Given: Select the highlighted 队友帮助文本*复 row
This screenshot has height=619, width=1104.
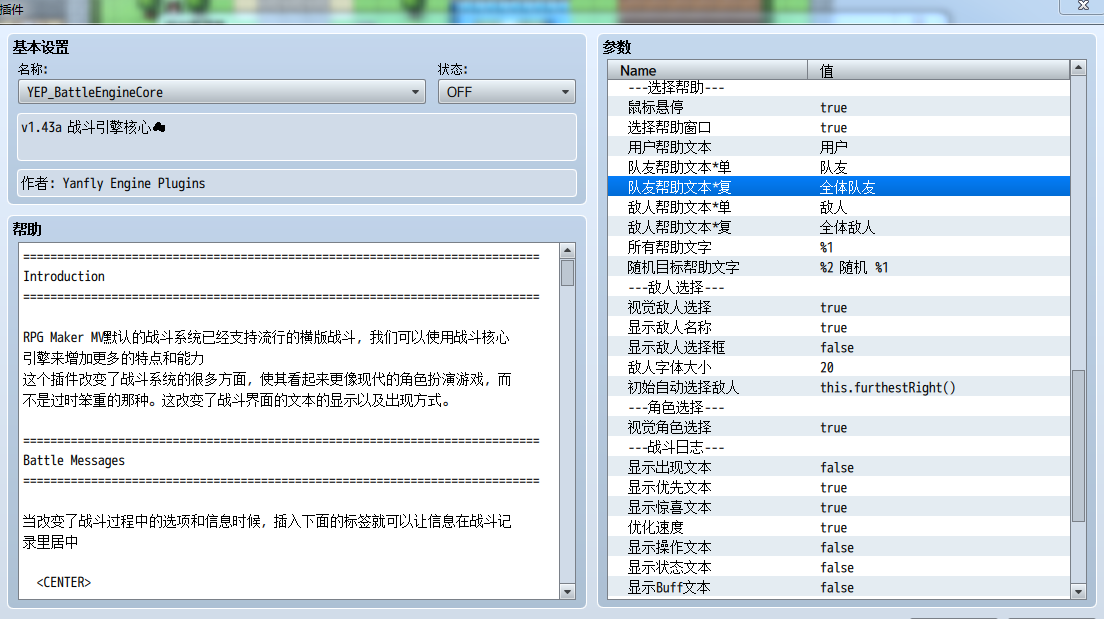Looking at the screenshot, I should (839, 187).
